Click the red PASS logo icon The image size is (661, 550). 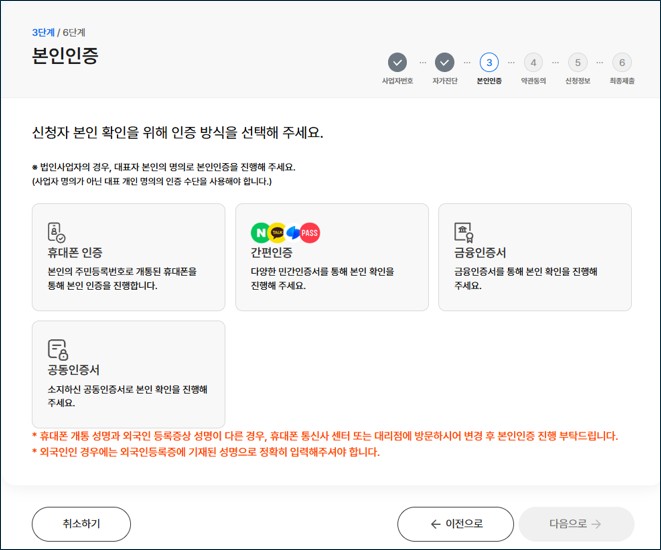[x=309, y=233]
